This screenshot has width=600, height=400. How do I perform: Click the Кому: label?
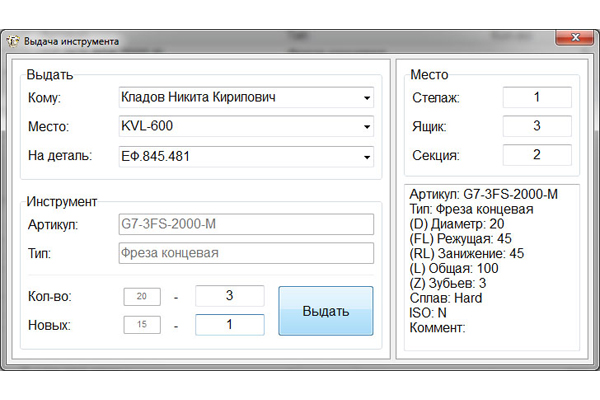point(44,98)
